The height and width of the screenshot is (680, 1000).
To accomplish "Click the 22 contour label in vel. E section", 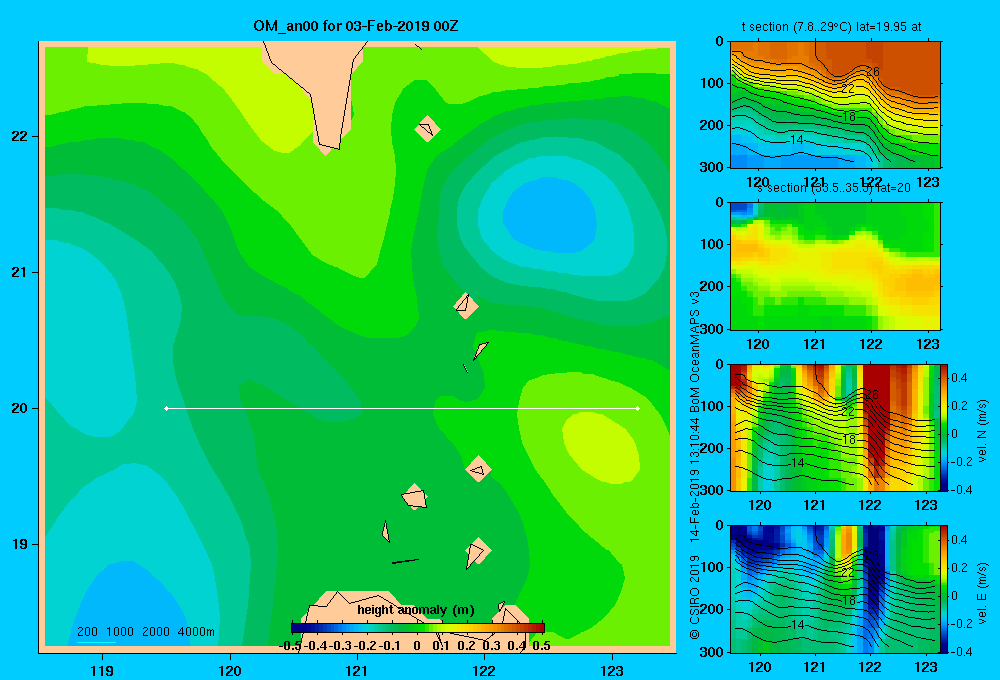I will pos(848,573).
